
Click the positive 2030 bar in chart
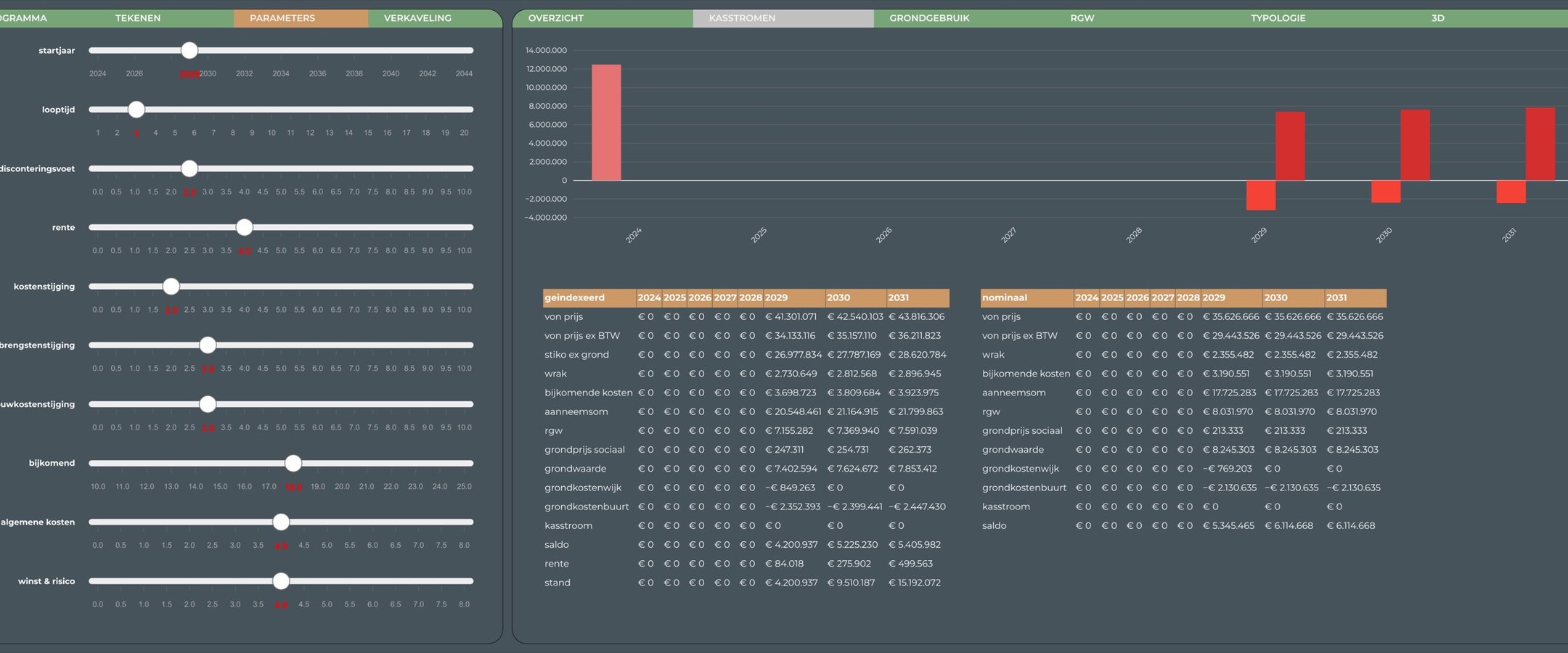click(1415, 145)
